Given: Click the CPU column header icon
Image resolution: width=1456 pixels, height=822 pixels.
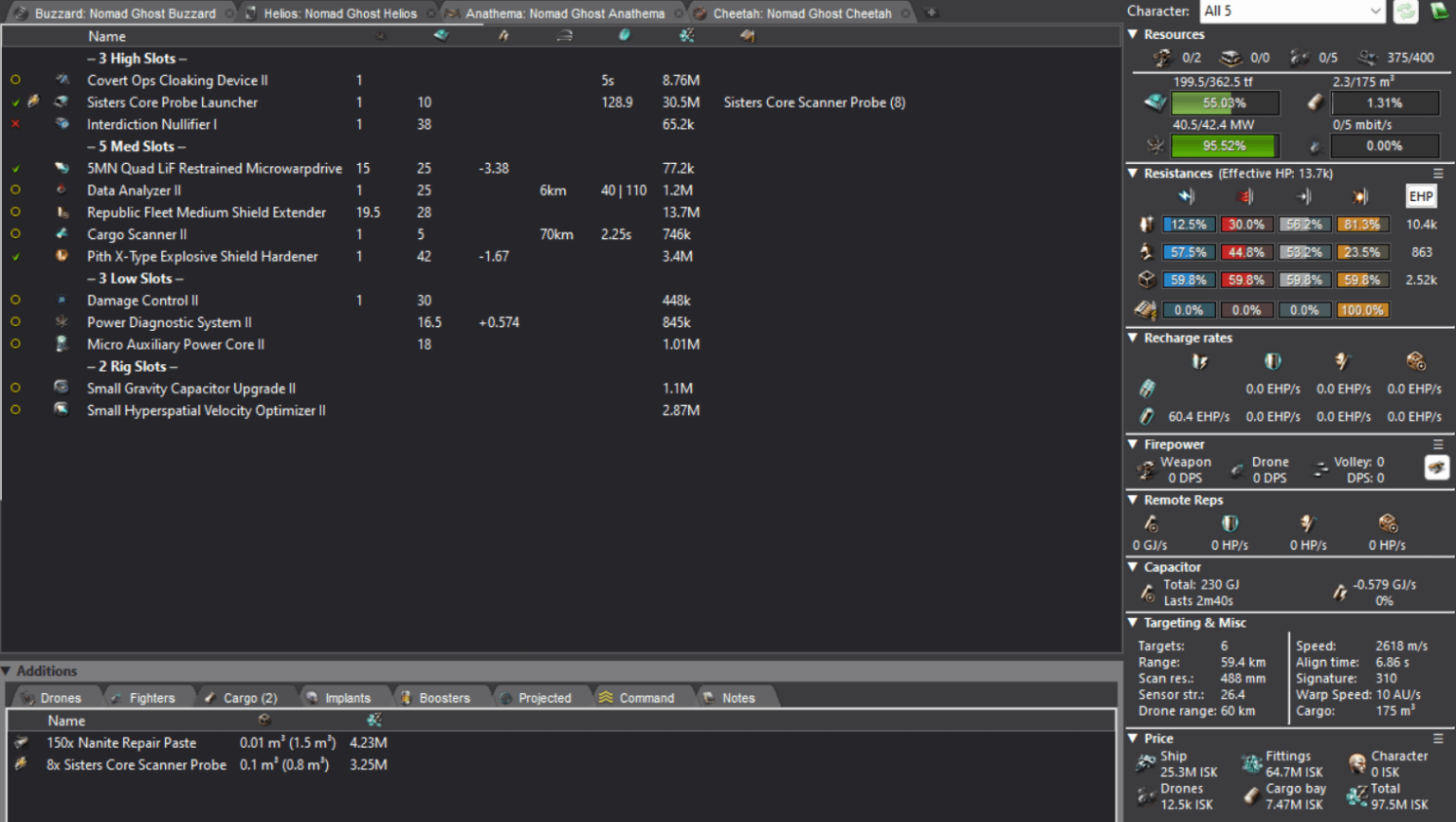Looking at the screenshot, I should coord(441,36).
